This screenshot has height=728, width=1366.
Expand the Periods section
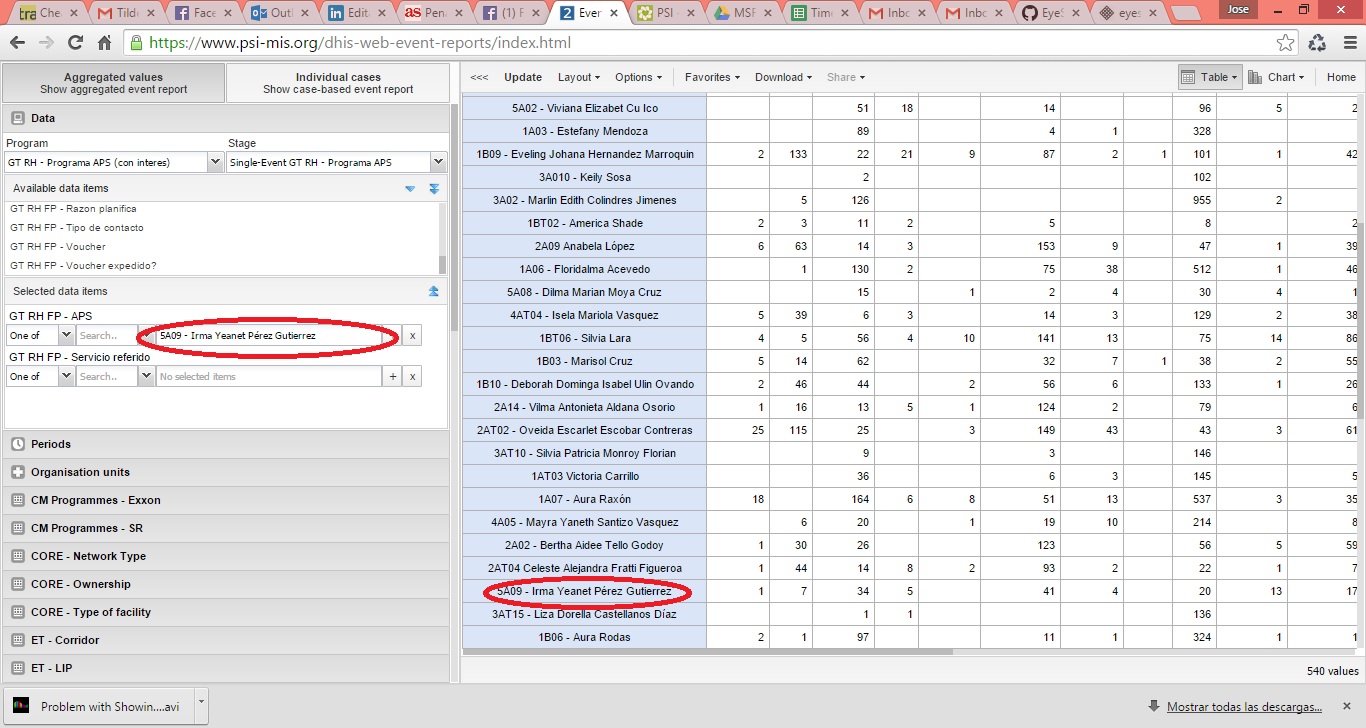(50, 444)
